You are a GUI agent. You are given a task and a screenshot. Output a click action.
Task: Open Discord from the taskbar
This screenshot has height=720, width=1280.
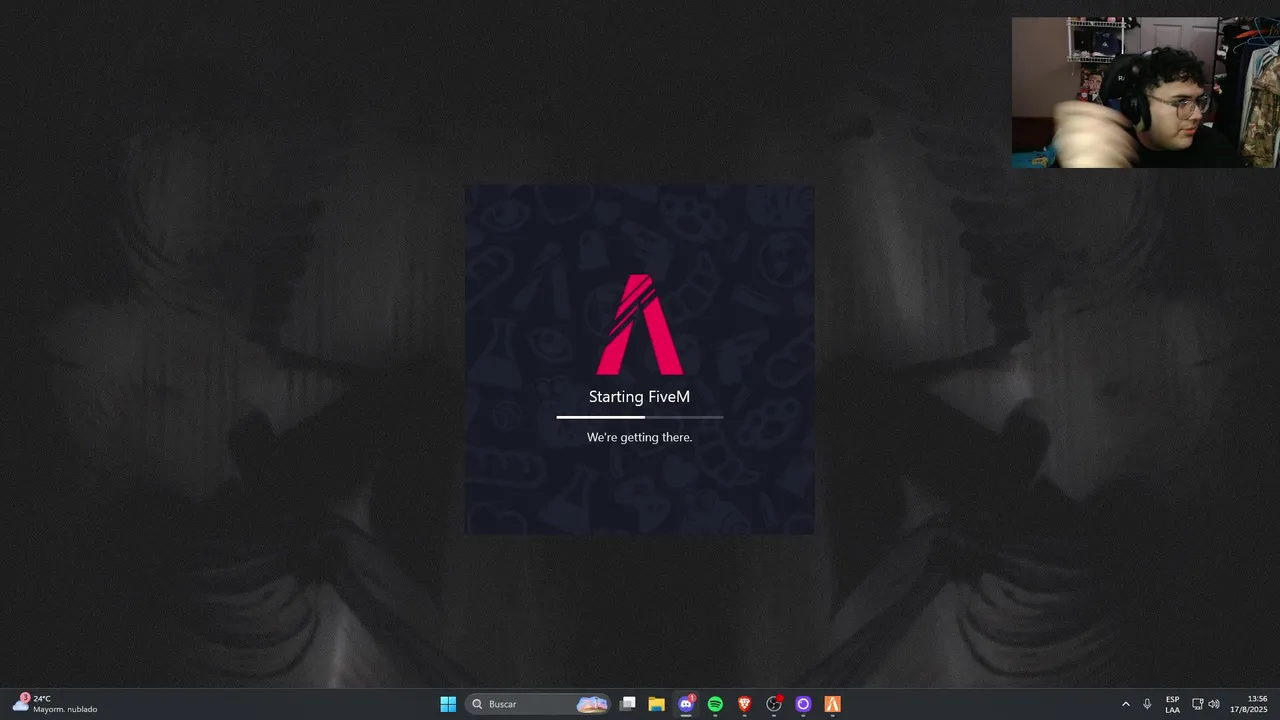[x=686, y=704]
